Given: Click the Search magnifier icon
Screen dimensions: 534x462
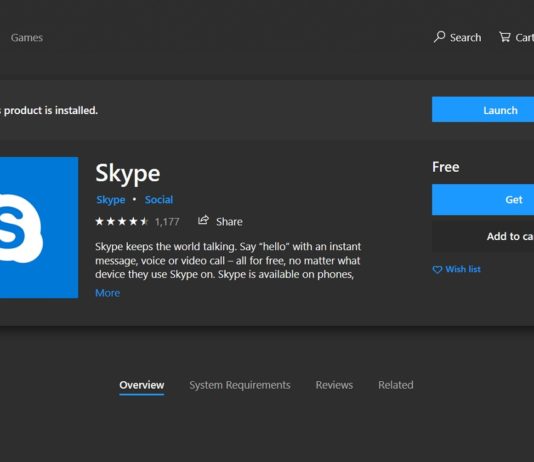Looking at the screenshot, I should 439,36.
